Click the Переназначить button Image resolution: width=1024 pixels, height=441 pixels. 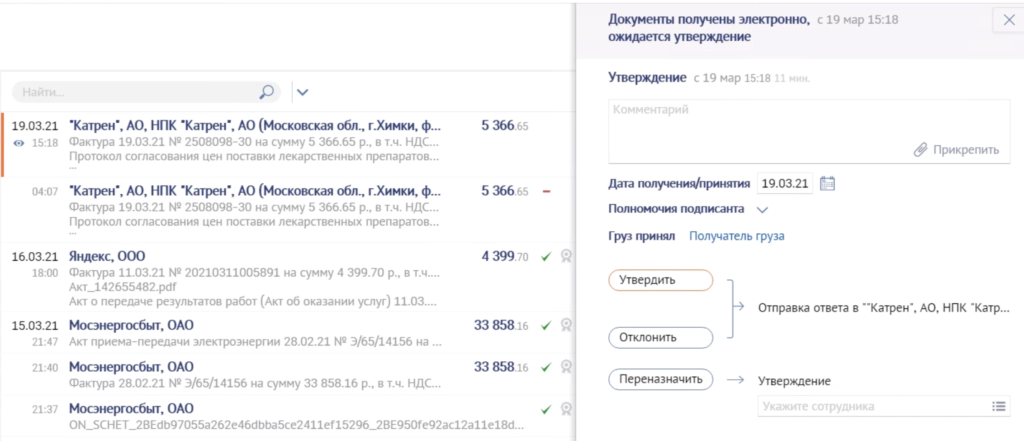tap(660, 380)
